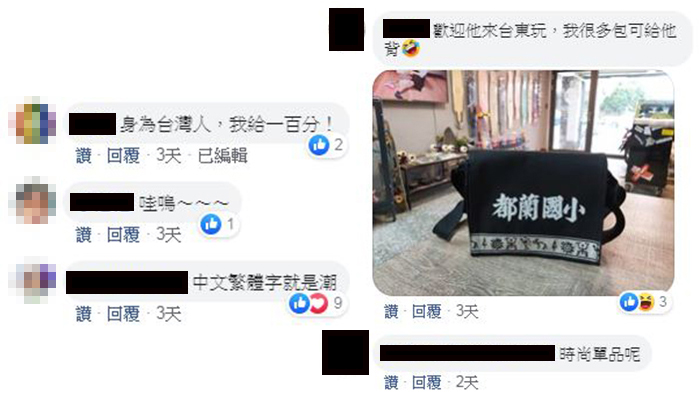700x400 pixels.
Task: Like the bag photo comment via 讚
Action: coord(392,312)
